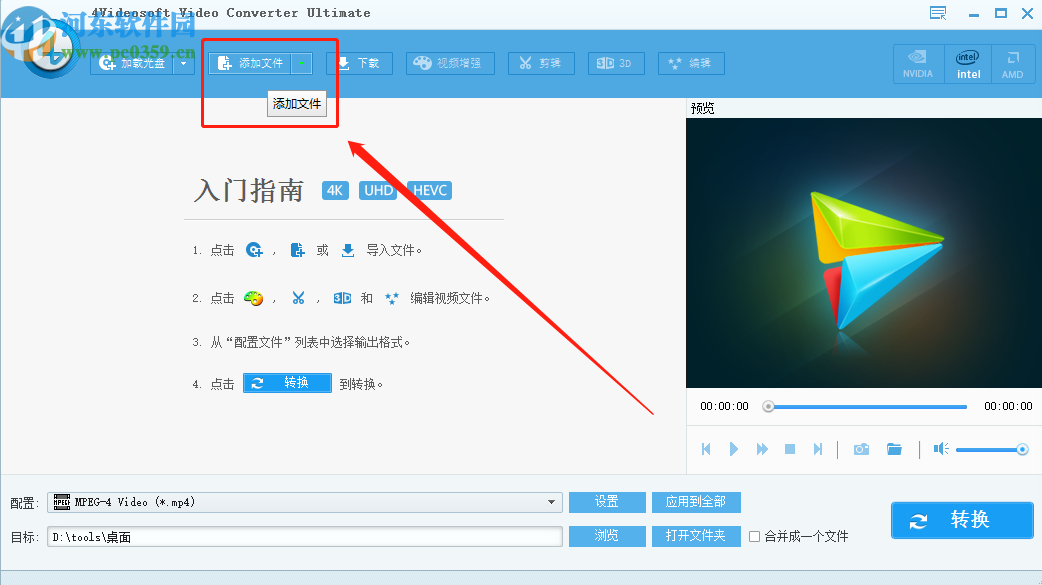The height and width of the screenshot is (585, 1042).
Task: Click the MPEG icon in profile box
Action: click(62, 502)
